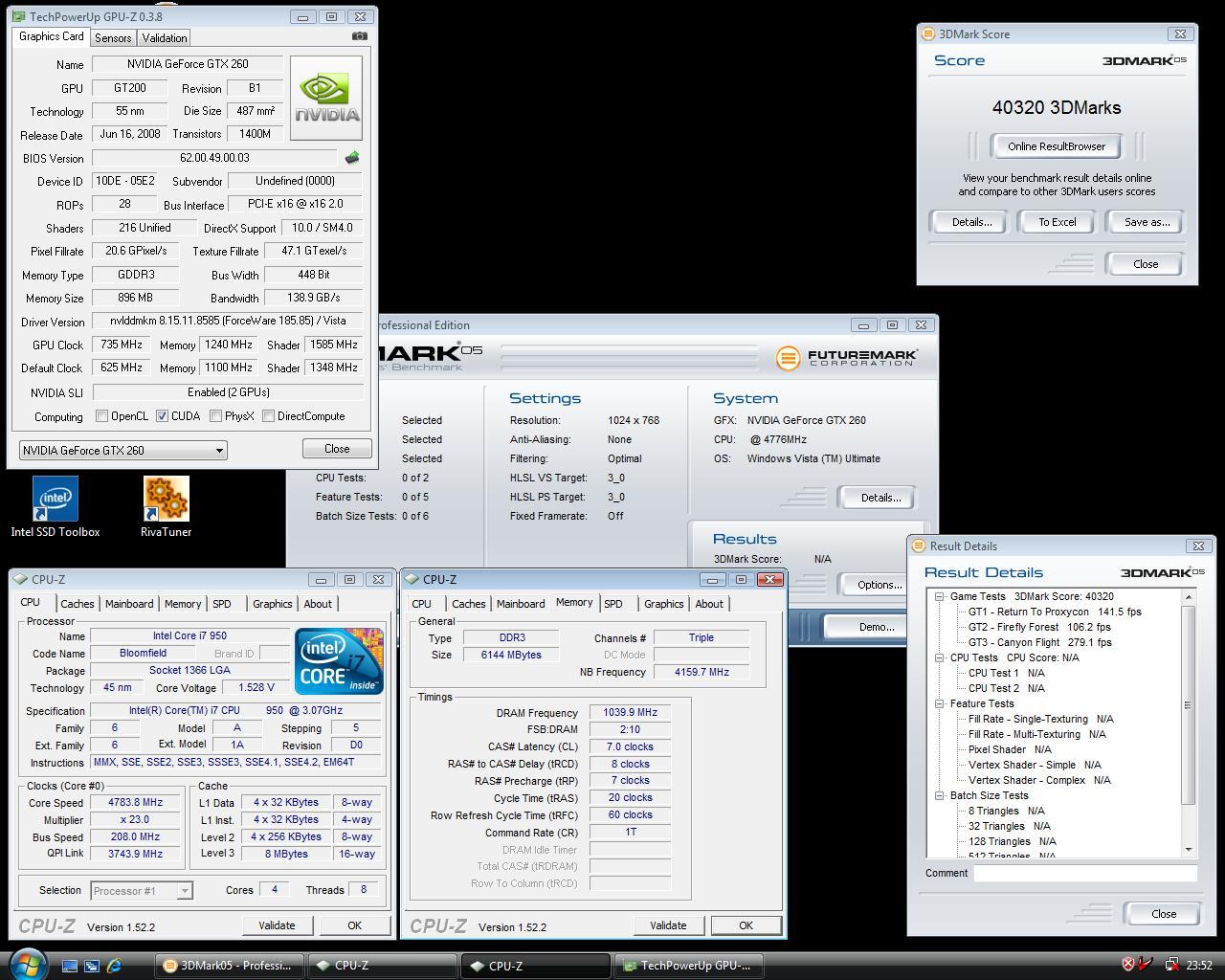1225x980 pixels.
Task: Collapse the Batch Size Tests tree node
Action: click(941, 795)
